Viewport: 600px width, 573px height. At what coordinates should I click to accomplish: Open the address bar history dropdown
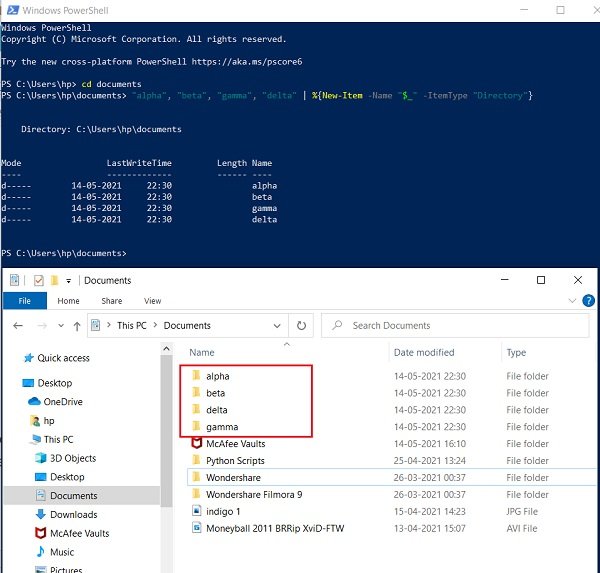277,326
